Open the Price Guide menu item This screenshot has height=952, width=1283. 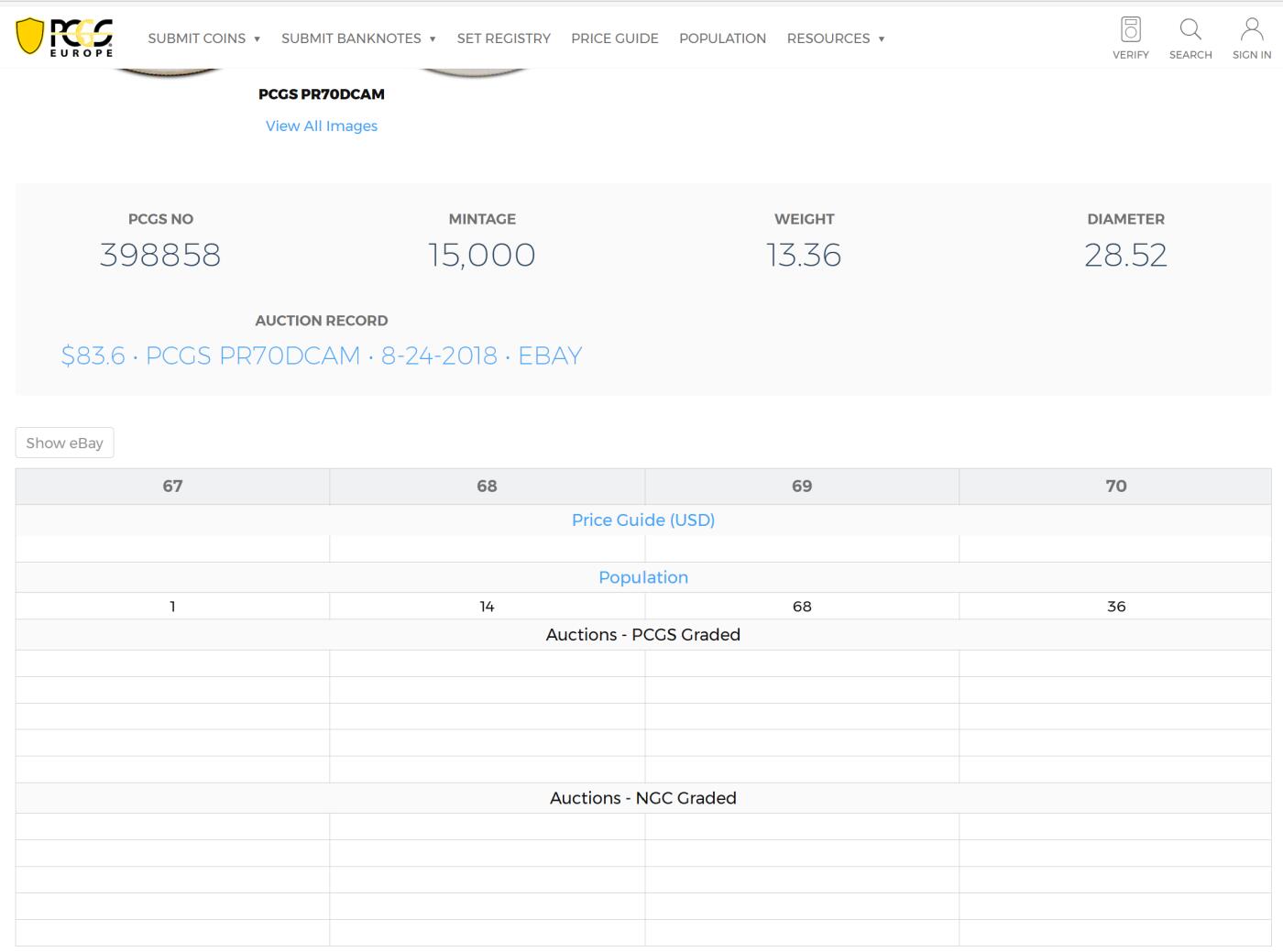click(614, 38)
